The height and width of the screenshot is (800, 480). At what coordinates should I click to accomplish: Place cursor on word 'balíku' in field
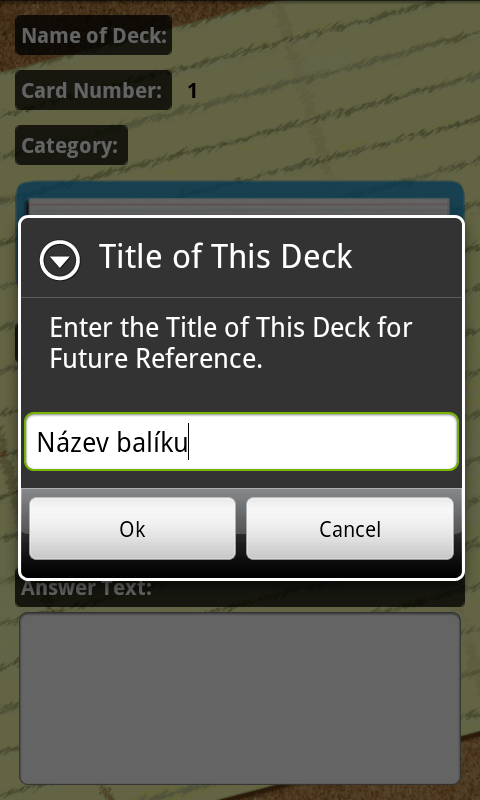(x=152, y=443)
